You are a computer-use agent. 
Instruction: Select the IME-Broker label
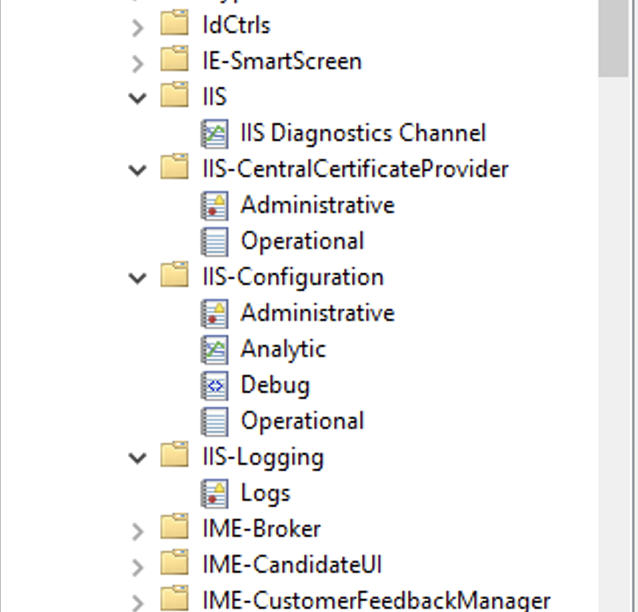pos(262,529)
